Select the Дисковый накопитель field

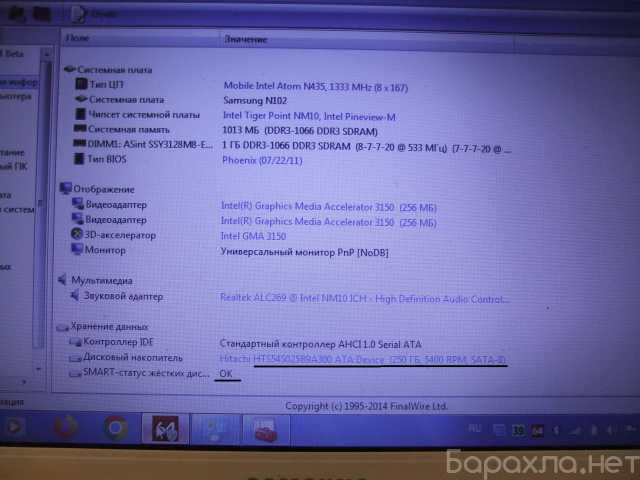click(133, 358)
